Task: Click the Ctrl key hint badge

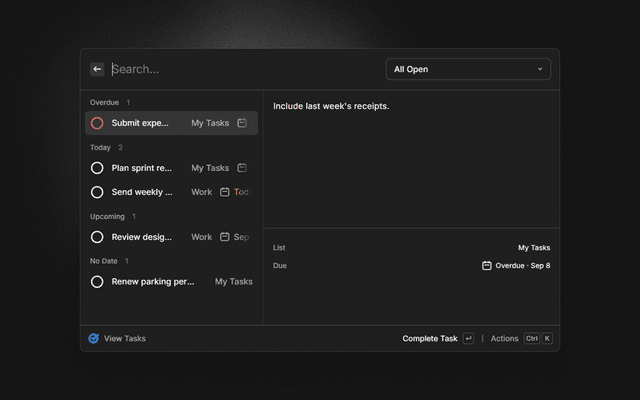Action: 532,338
